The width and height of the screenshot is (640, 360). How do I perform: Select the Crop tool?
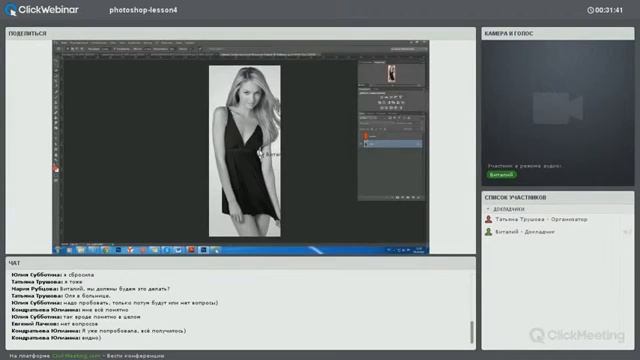[56, 81]
